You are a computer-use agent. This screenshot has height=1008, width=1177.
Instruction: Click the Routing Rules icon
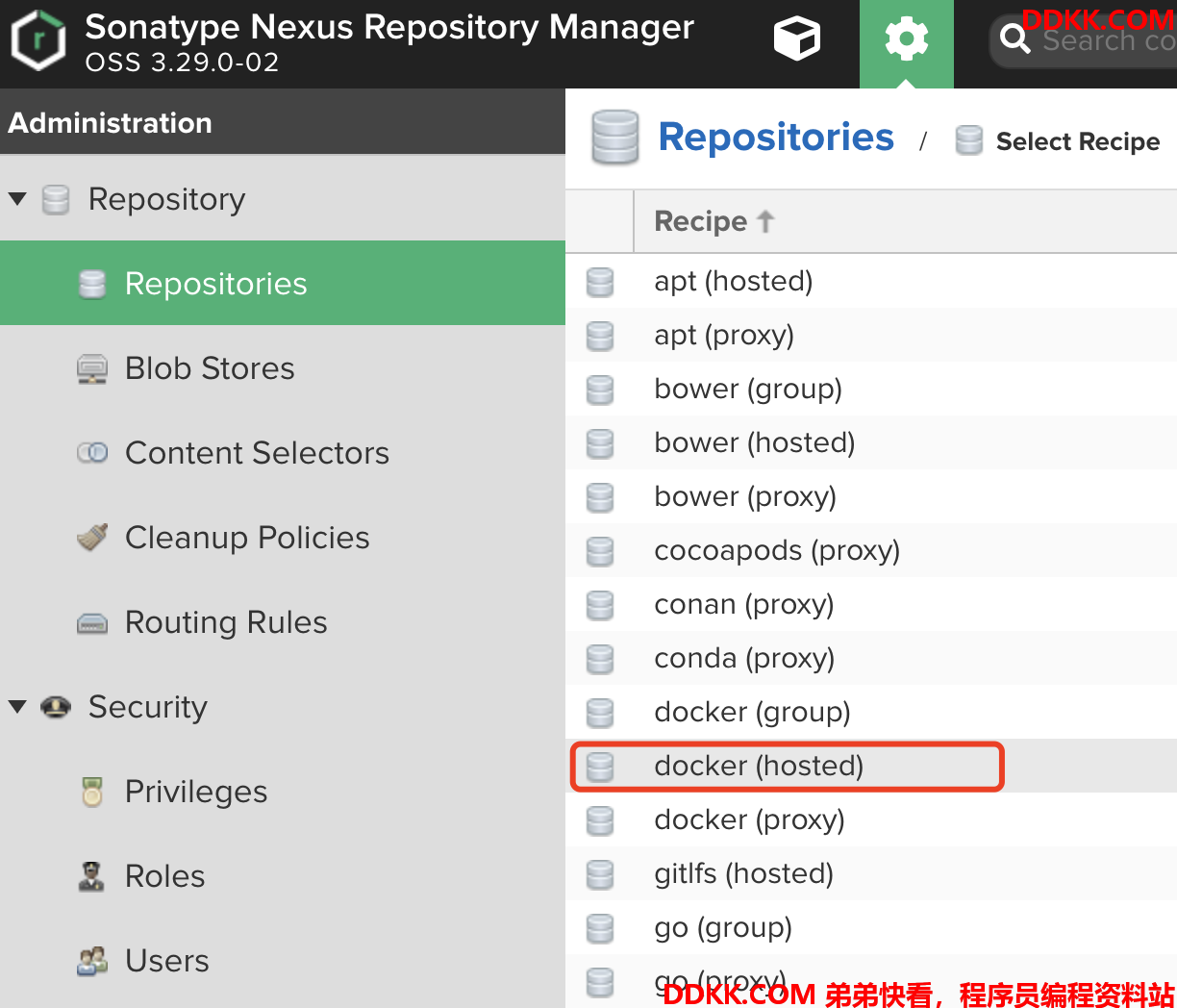click(92, 623)
